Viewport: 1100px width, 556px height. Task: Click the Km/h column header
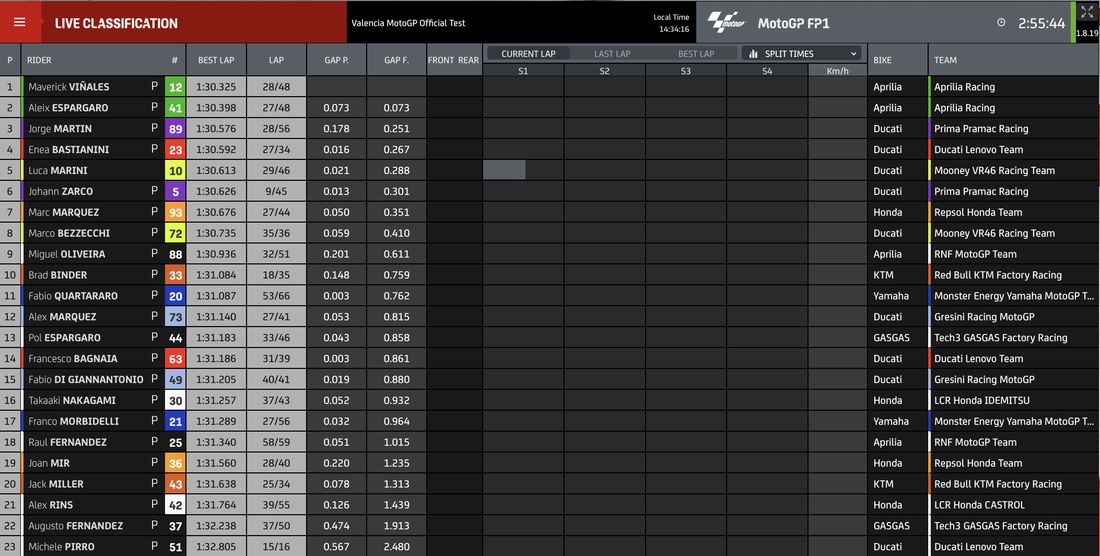click(838, 71)
